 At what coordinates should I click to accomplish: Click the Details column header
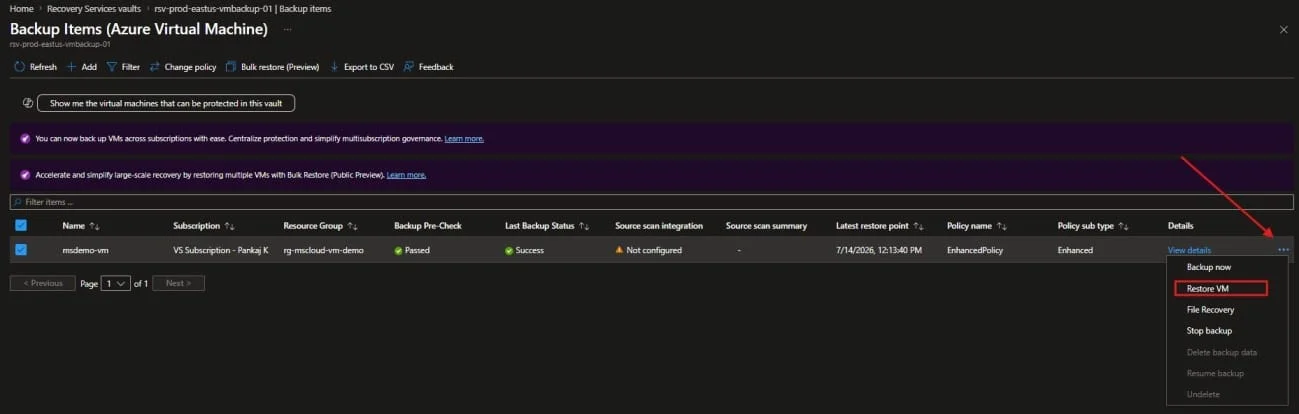click(x=1180, y=226)
